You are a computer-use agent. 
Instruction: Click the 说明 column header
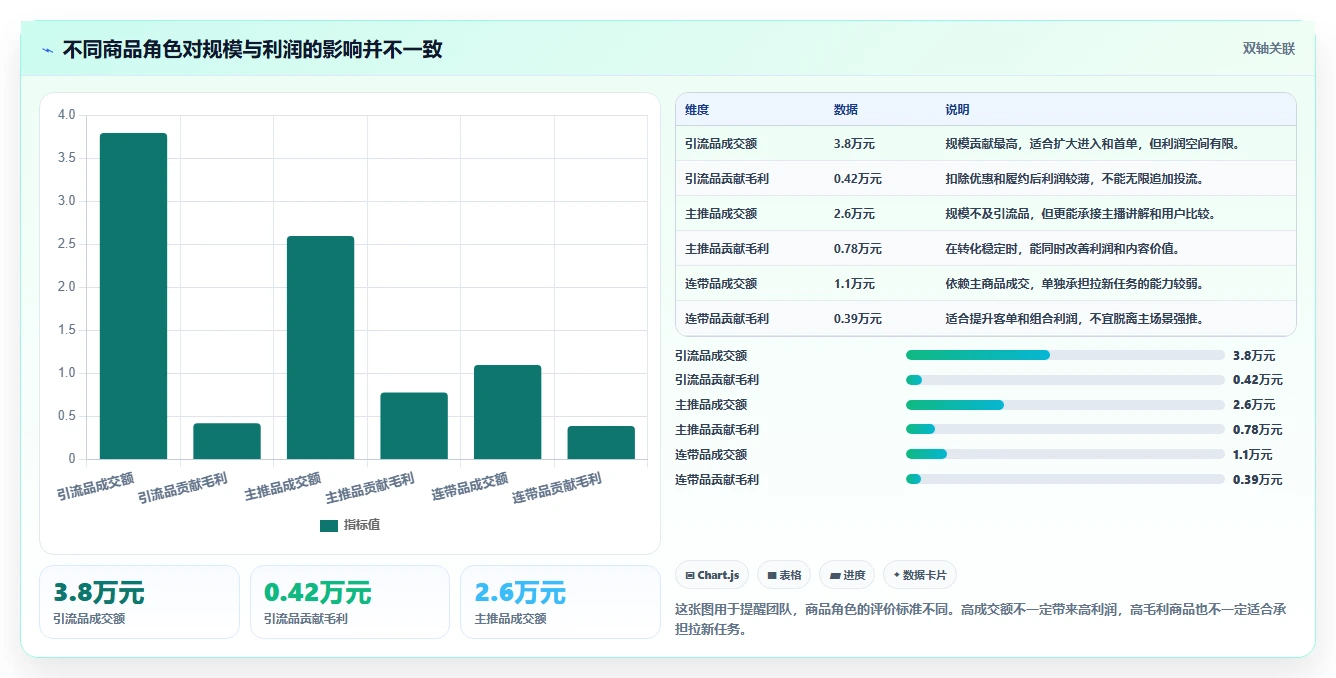coord(958,110)
